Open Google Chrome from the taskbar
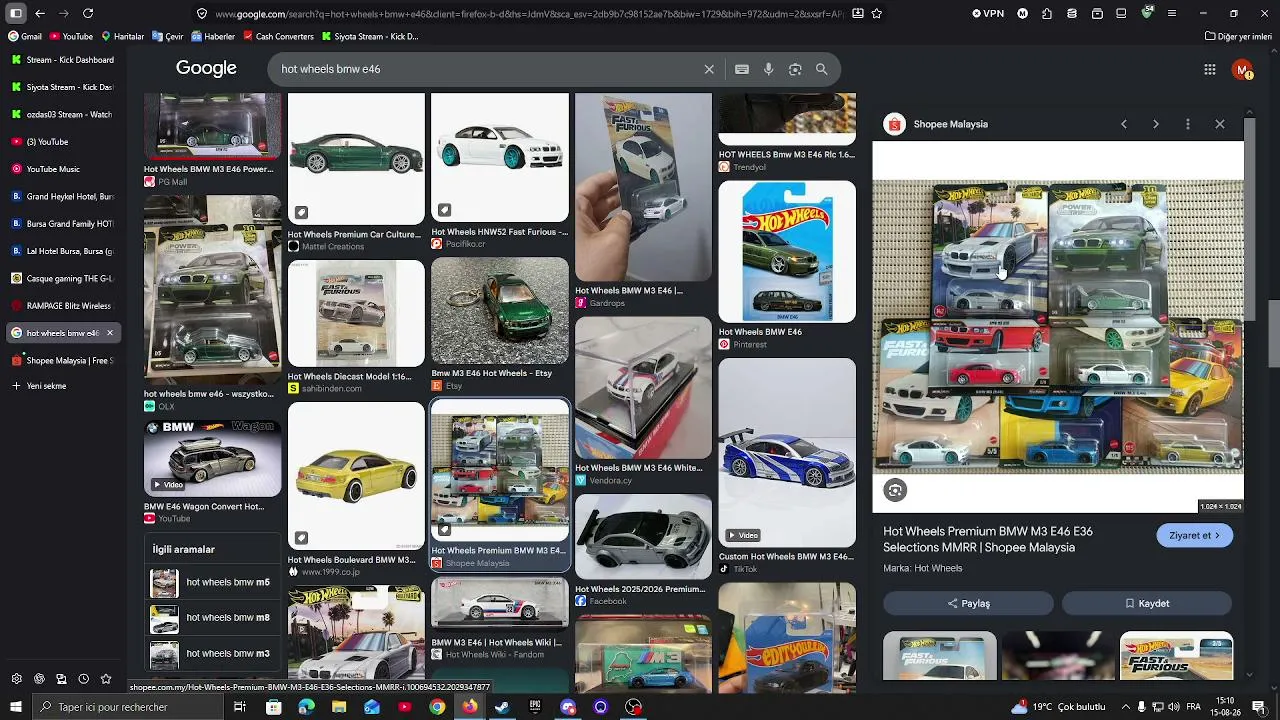1280x720 pixels. tap(437, 707)
